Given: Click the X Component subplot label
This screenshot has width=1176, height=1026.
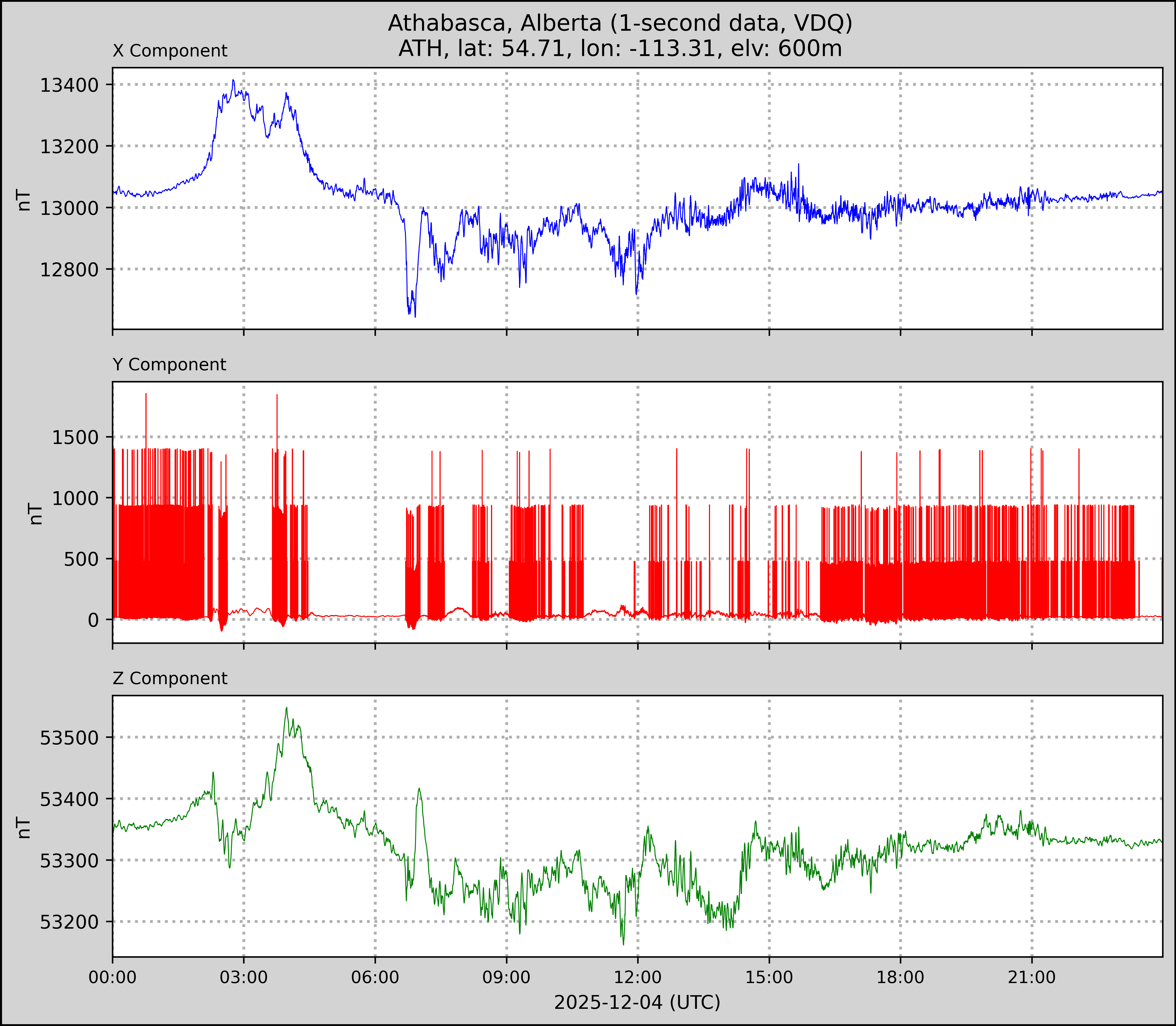Looking at the screenshot, I should pyautogui.click(x=170, y=51).
